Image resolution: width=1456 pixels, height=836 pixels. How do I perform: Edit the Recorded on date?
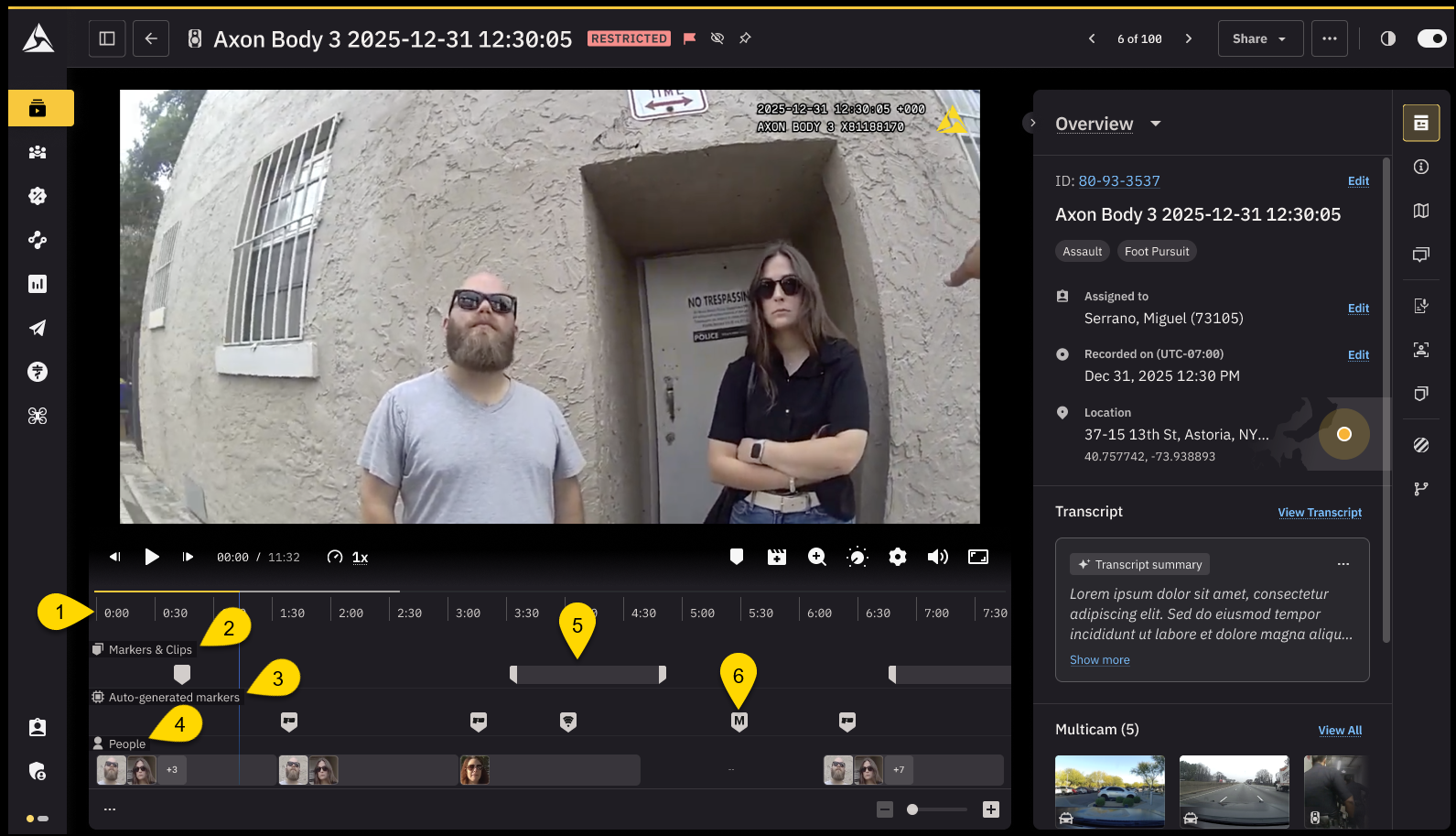tap(1358, 355)
